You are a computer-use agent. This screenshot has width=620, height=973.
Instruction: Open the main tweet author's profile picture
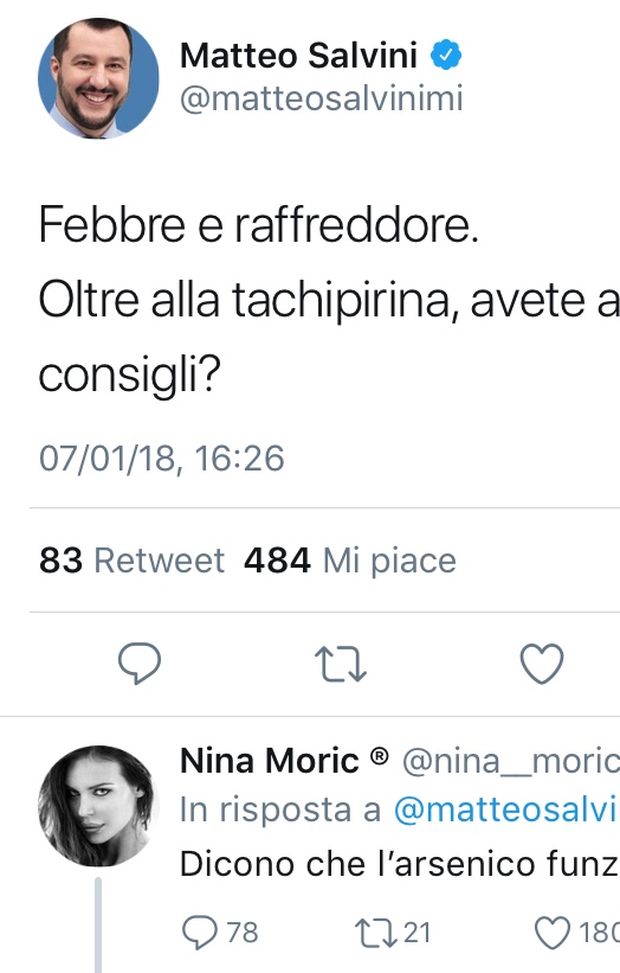point(98,78)
